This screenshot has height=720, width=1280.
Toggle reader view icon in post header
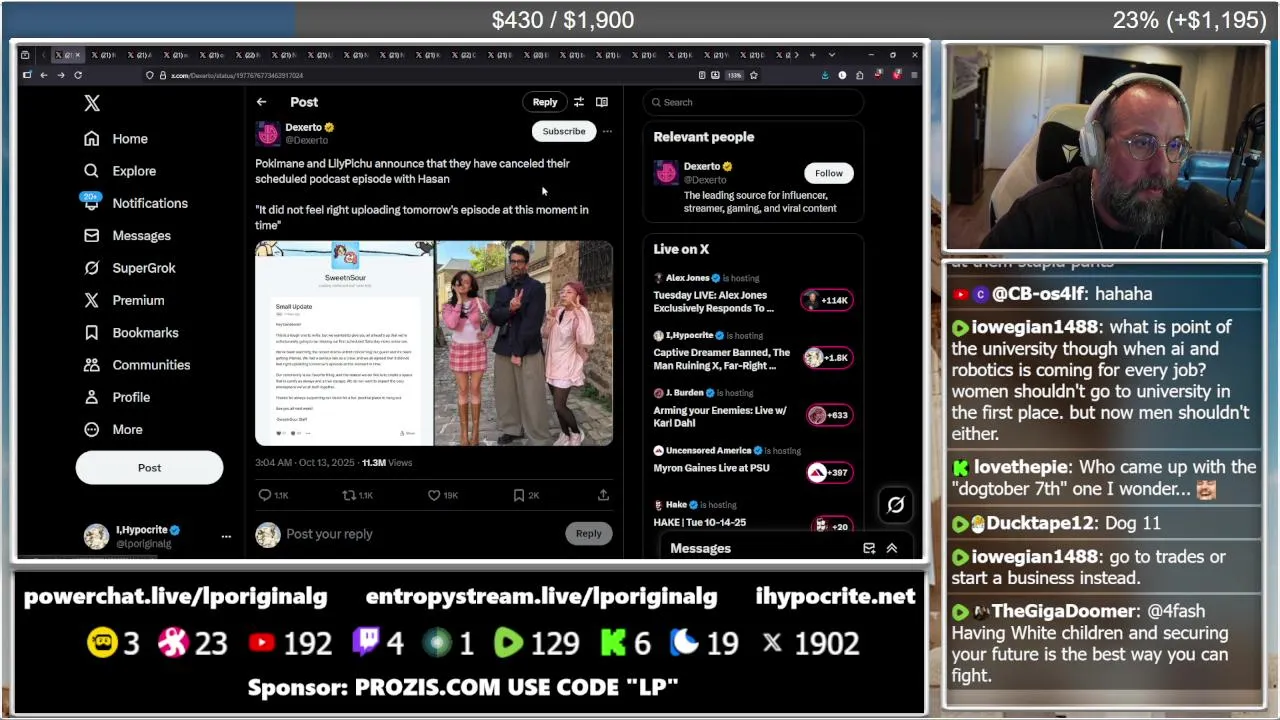[x=602, y=102]
